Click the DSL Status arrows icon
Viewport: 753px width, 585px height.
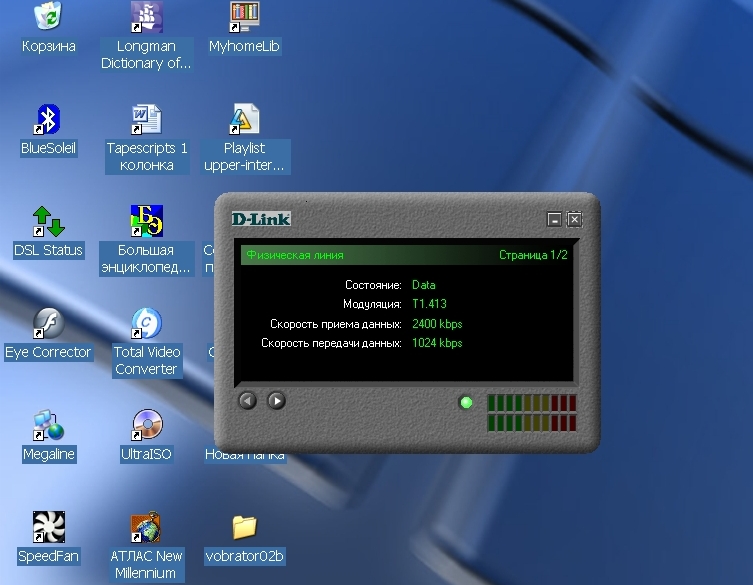48,221
